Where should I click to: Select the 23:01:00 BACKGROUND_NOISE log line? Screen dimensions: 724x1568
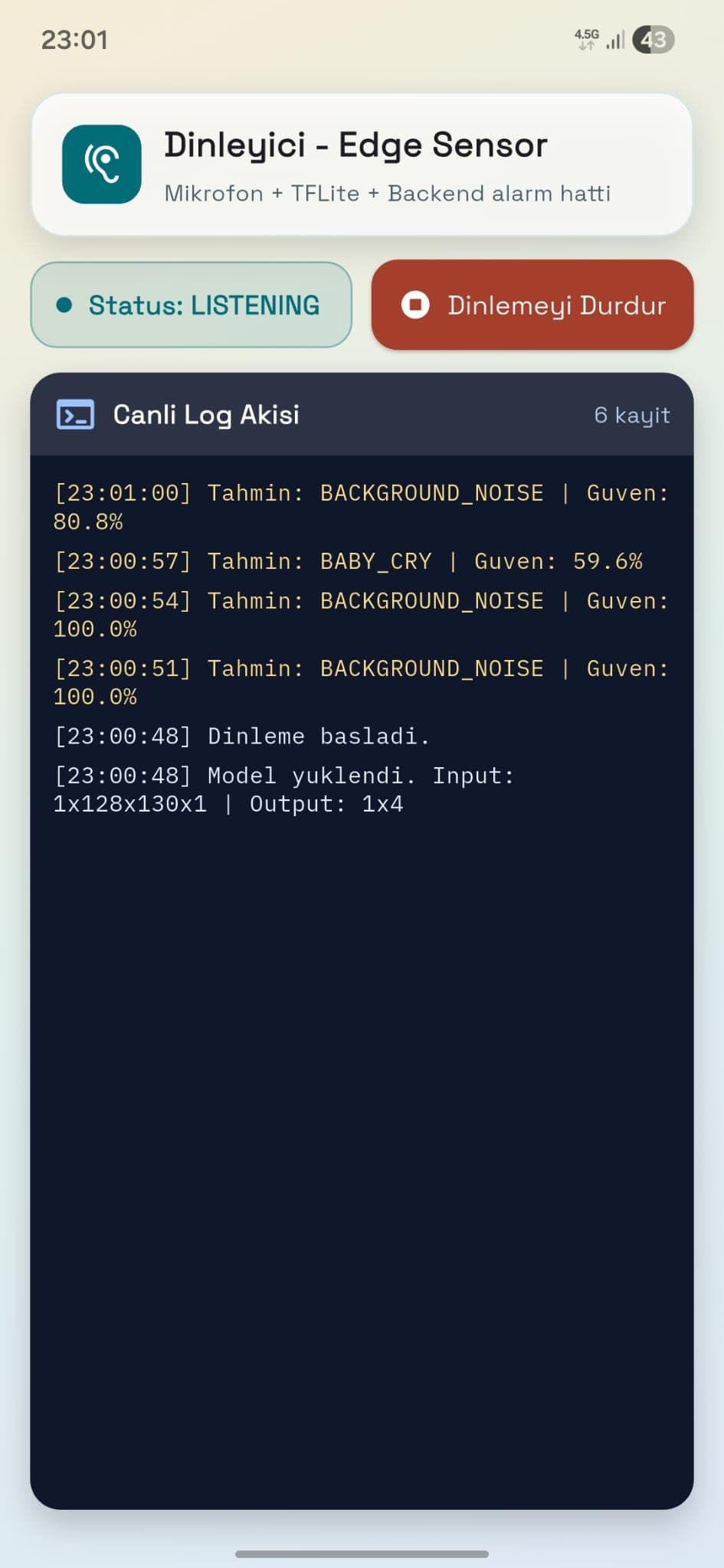361,507
